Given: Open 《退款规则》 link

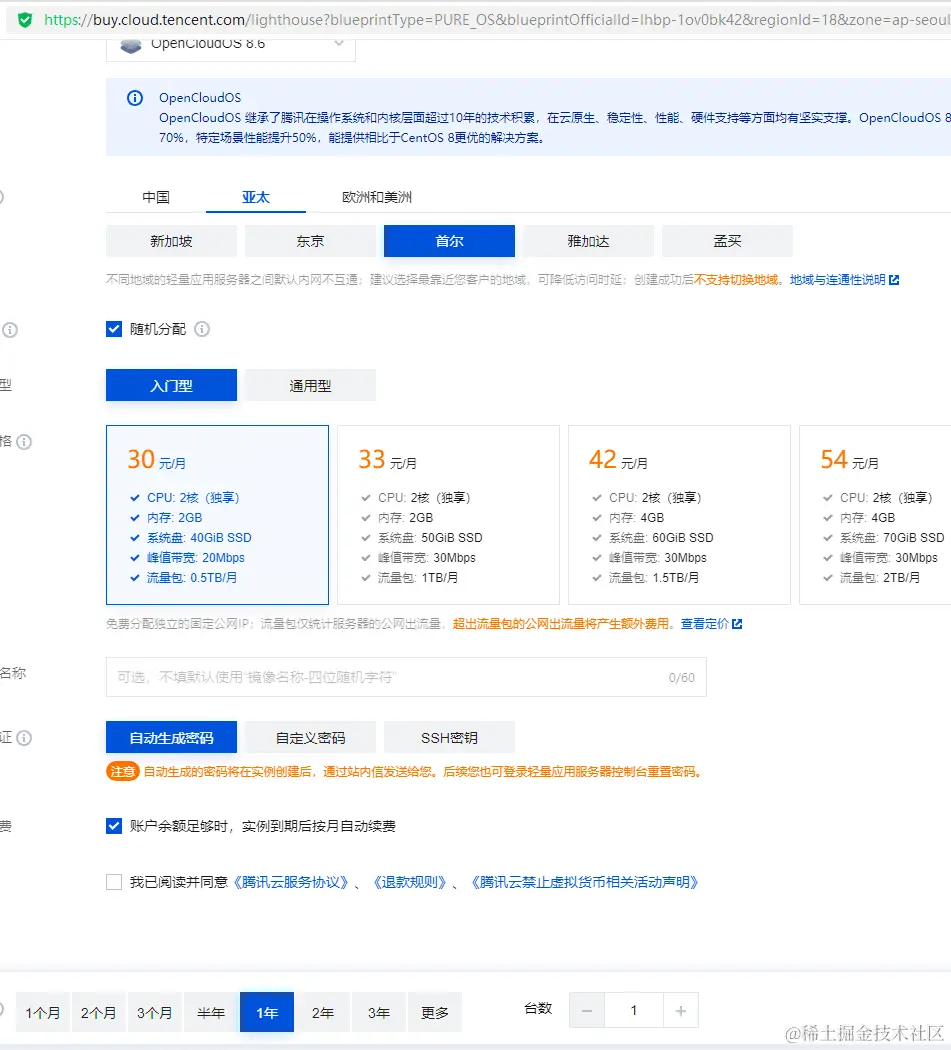Looking at the screenshot, I should 409,882.
